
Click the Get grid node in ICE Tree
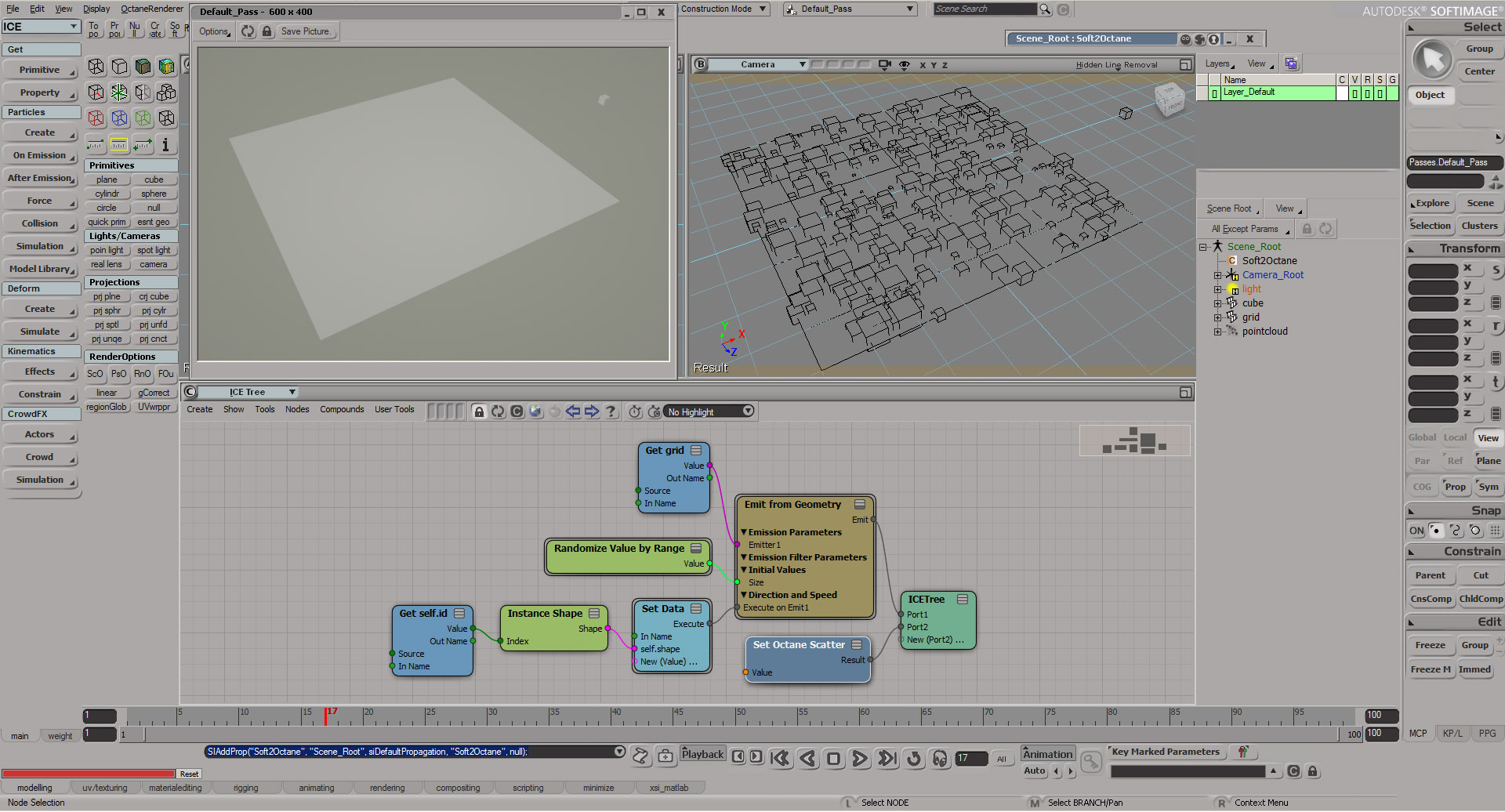point(674,478)
